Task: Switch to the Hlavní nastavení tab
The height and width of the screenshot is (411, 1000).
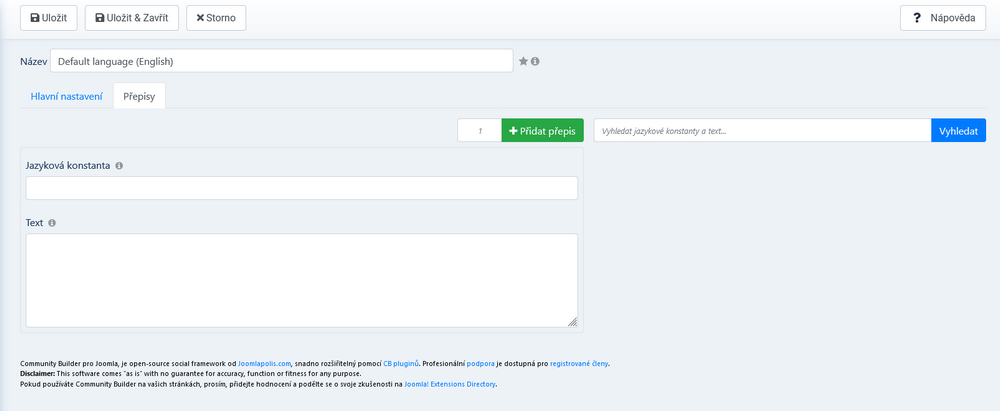Action: (66, 96)
